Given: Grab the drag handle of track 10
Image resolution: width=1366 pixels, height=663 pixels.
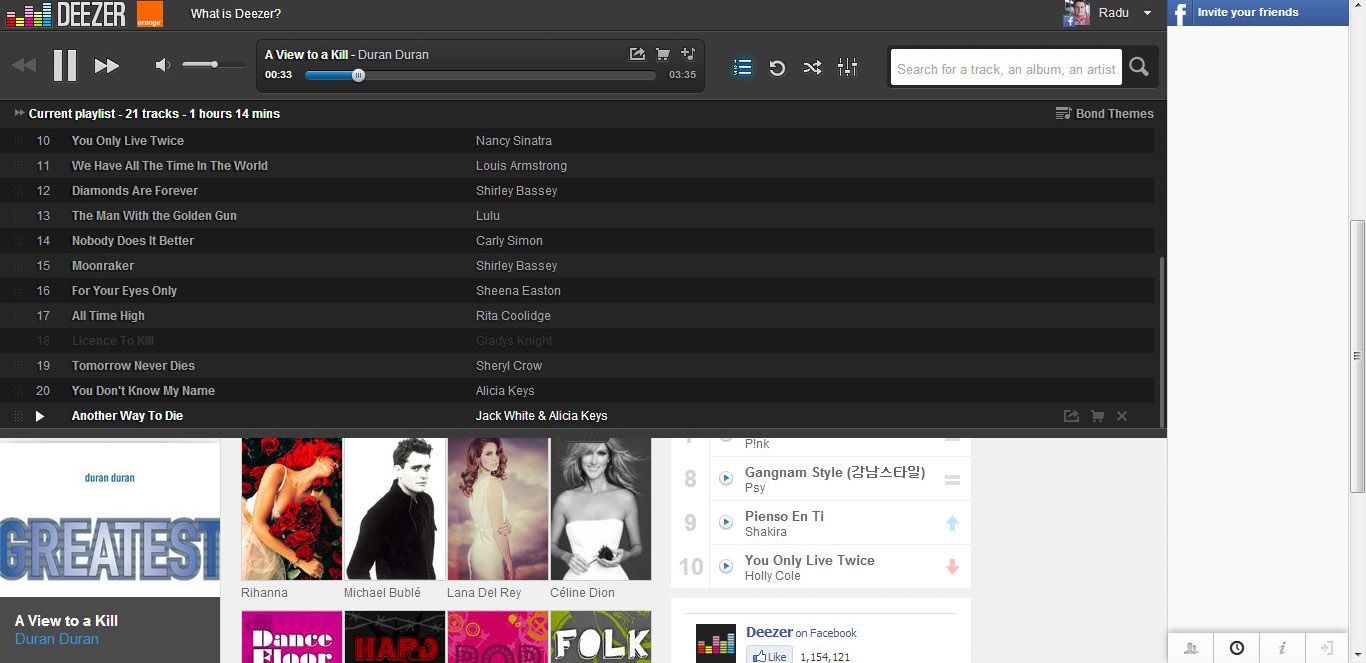Looking at the screenshot, I should coord(17,141).
